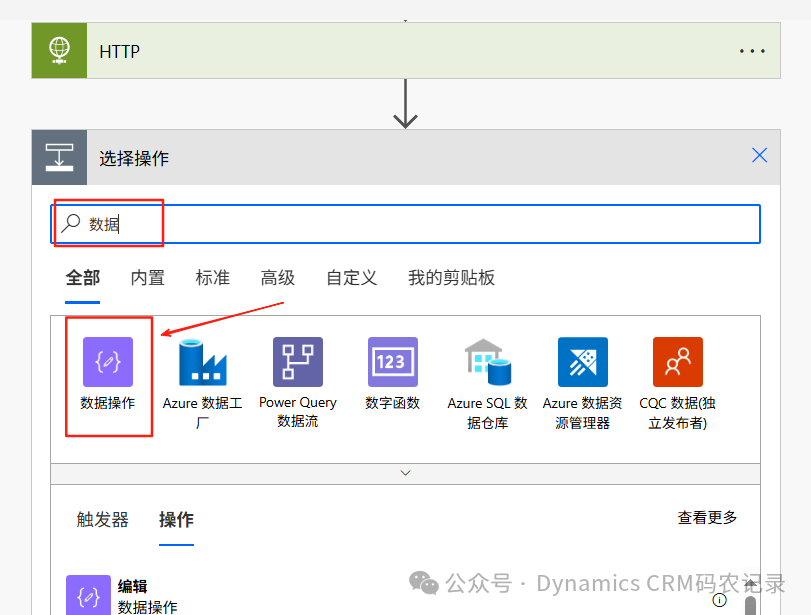Select the Power Query 数据流 connector
811x615 pixels.
pos(297,362)
